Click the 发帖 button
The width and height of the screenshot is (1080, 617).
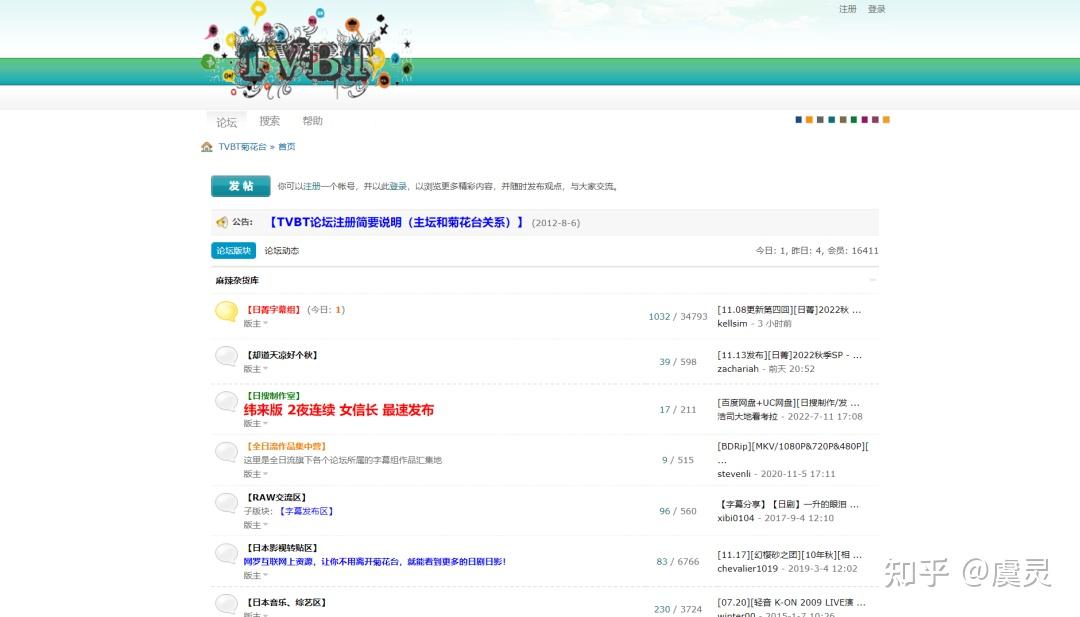pyautogui.click(x=240, y=186)
